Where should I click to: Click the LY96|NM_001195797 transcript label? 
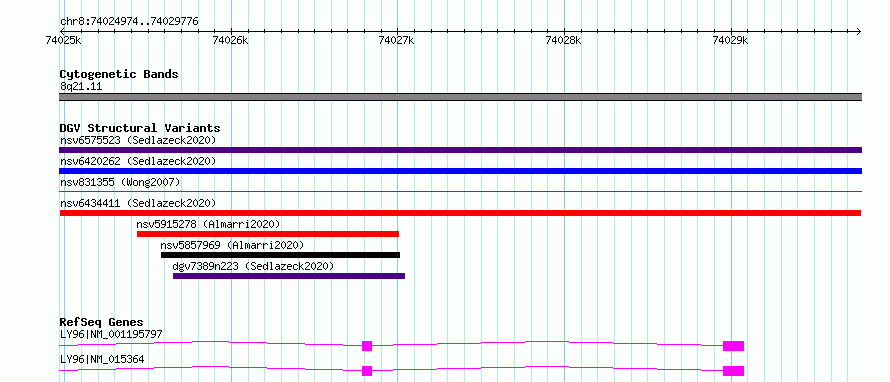[111, 334]
